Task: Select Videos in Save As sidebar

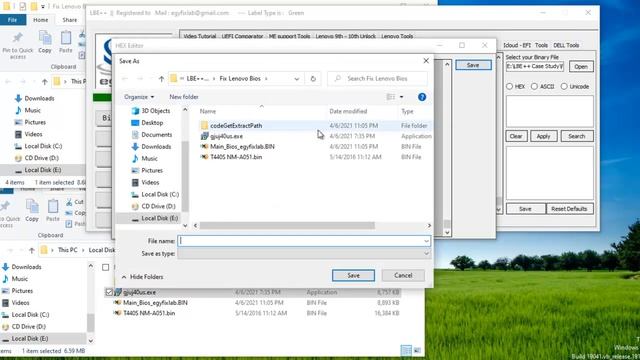Action: point(146,182)
